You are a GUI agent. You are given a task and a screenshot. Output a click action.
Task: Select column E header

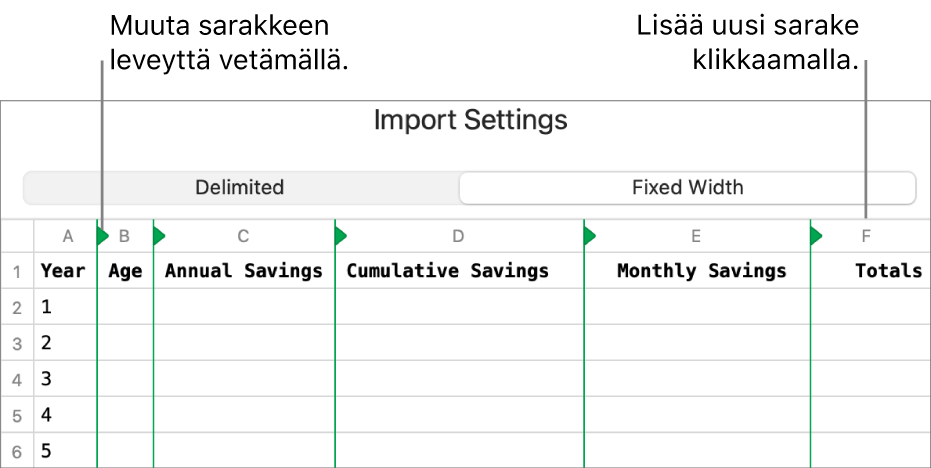[x=696, y=237]
